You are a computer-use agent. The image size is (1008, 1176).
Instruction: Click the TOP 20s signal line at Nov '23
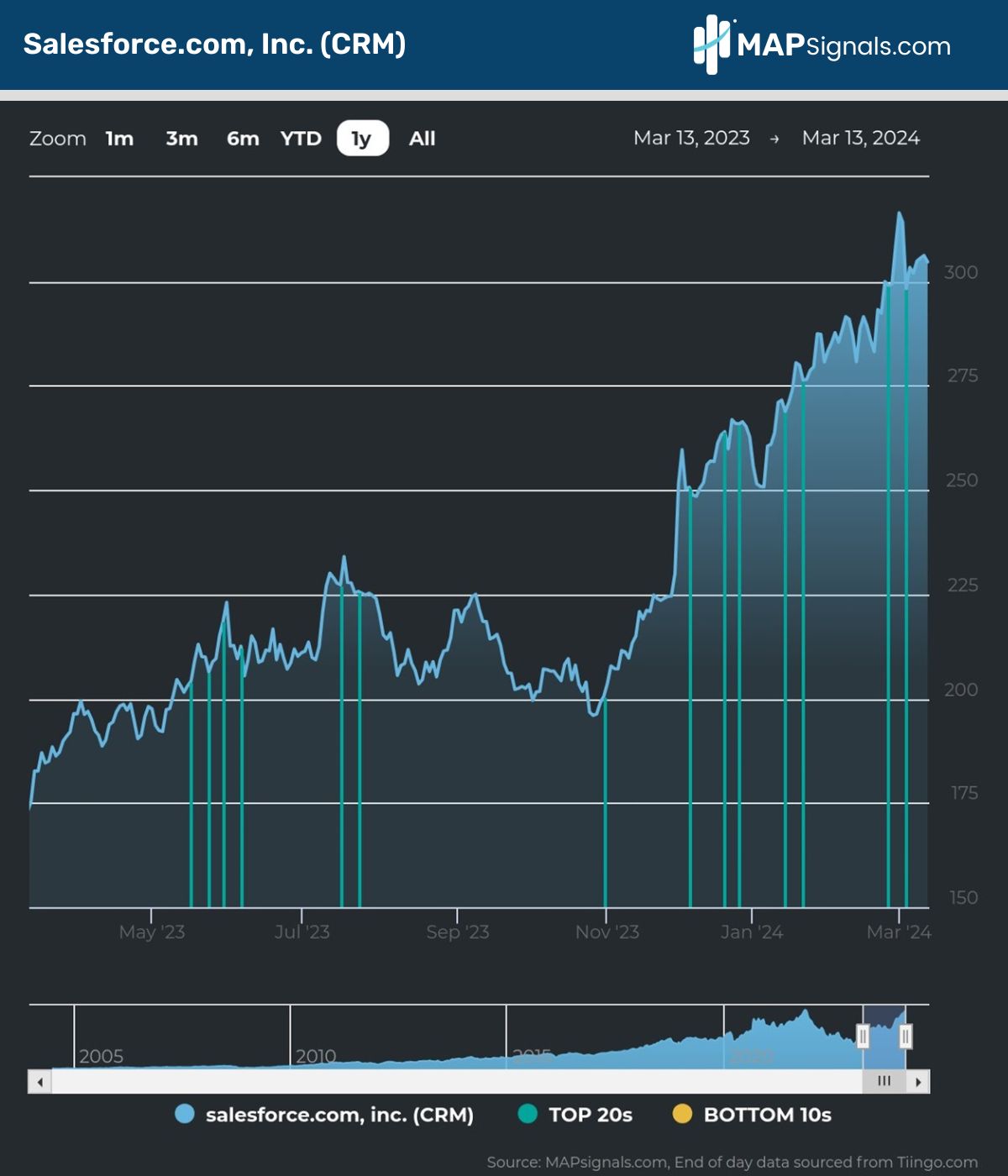[606, 802]
